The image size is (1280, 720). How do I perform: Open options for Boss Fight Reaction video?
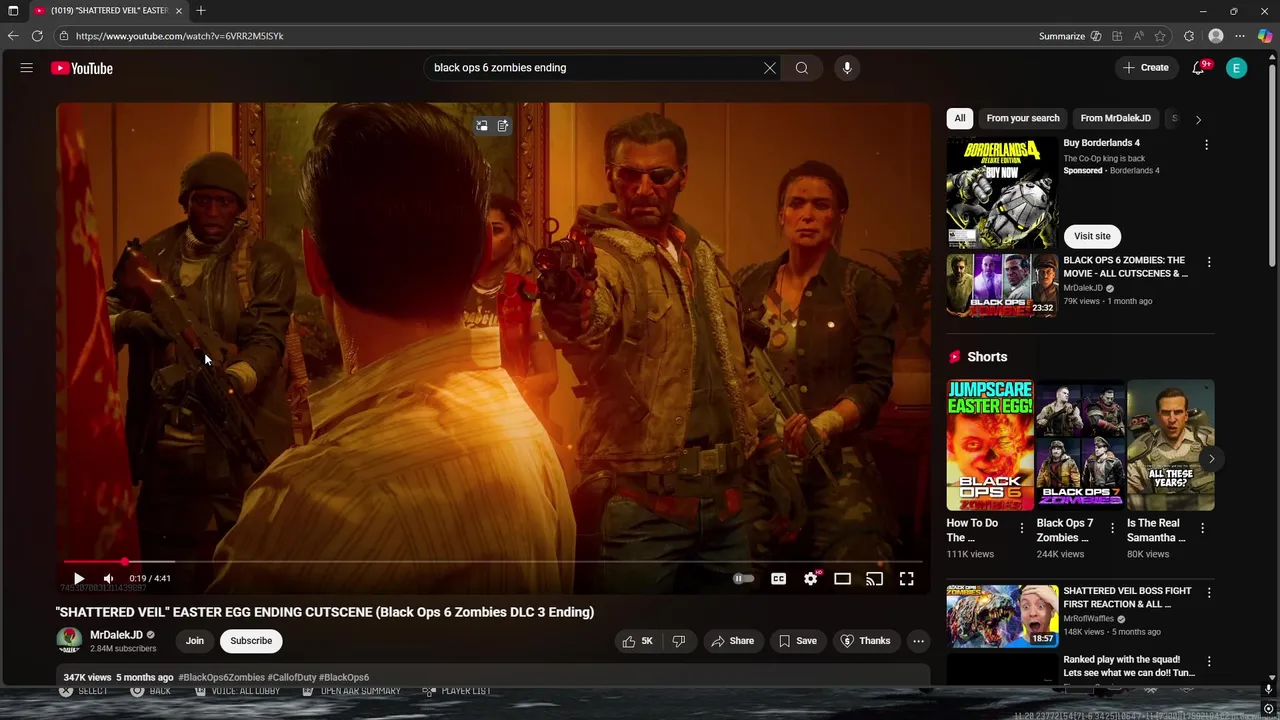click(1209, 593)
